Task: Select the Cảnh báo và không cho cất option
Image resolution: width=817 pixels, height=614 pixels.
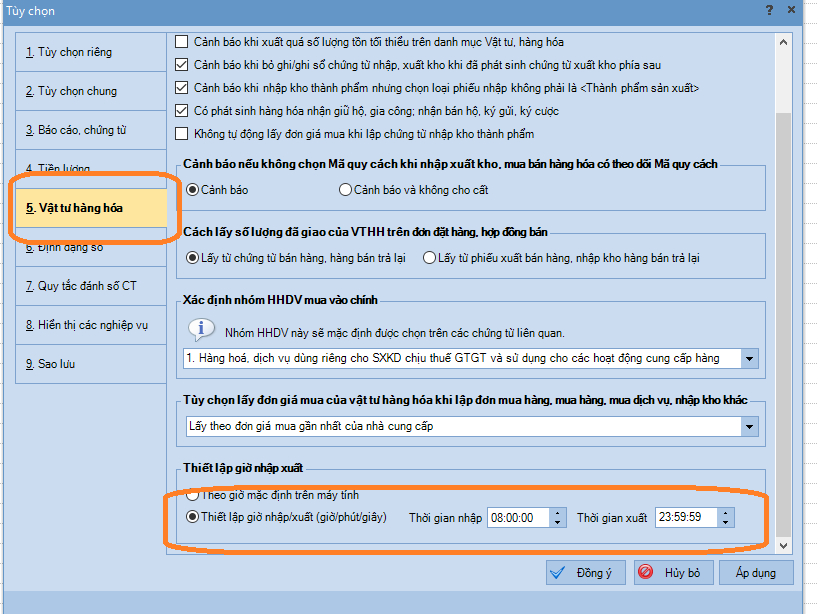Action: pyautogui.click(x=346, y=189)
